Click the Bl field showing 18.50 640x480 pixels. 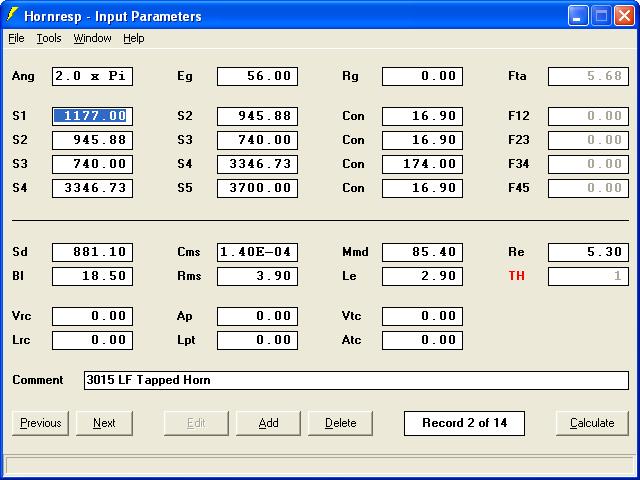92,276
